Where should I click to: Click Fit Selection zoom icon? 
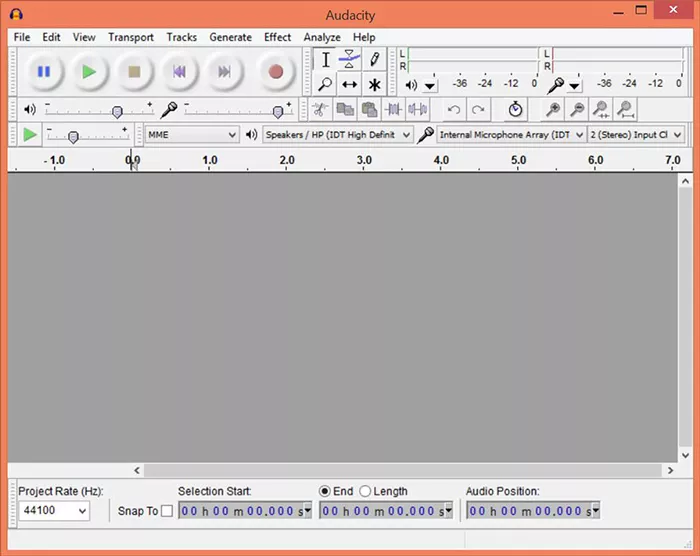pos(601,109)
